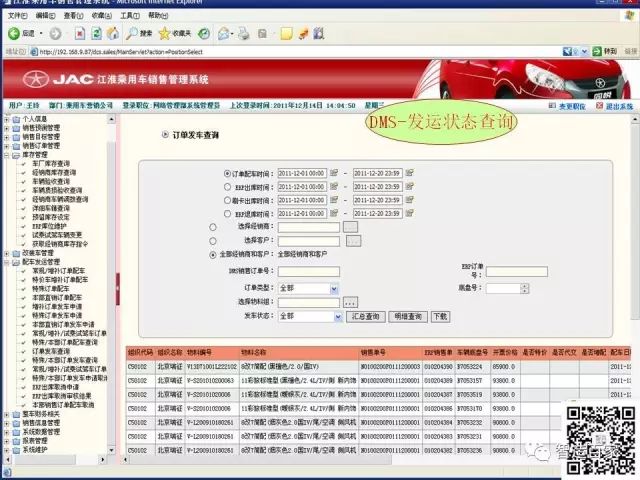640x480 pixels.
Task: Click the Print toolbar icon
Action: click(244, 33)
